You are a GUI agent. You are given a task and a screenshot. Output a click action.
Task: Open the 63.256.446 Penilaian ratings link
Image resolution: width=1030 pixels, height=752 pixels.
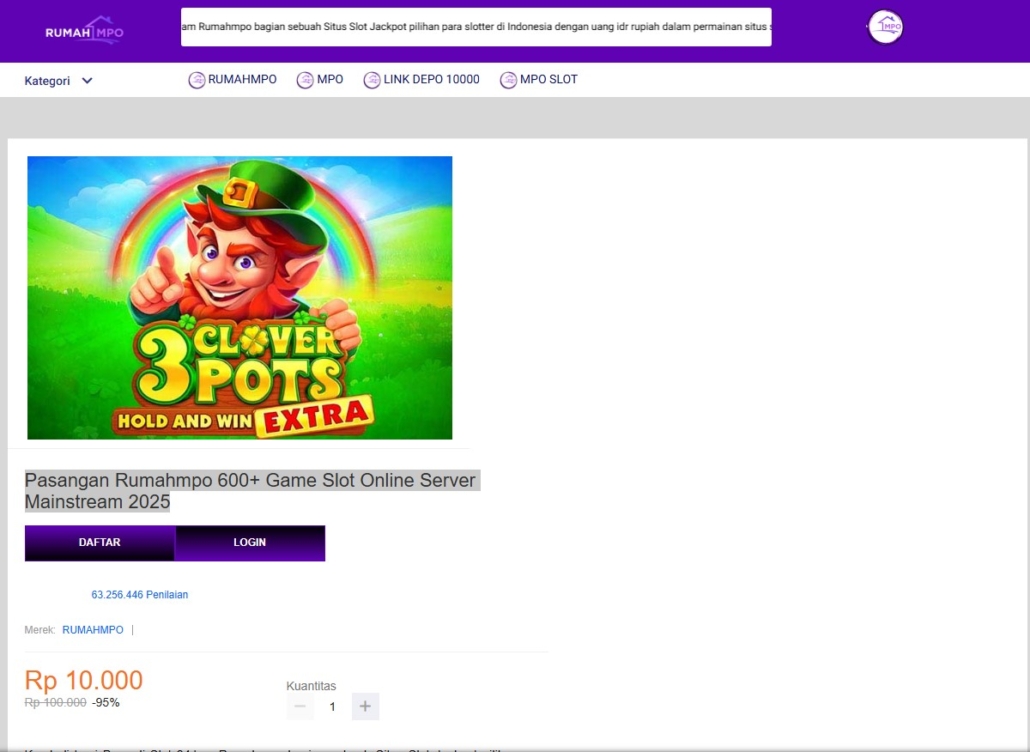coord(139,594)
